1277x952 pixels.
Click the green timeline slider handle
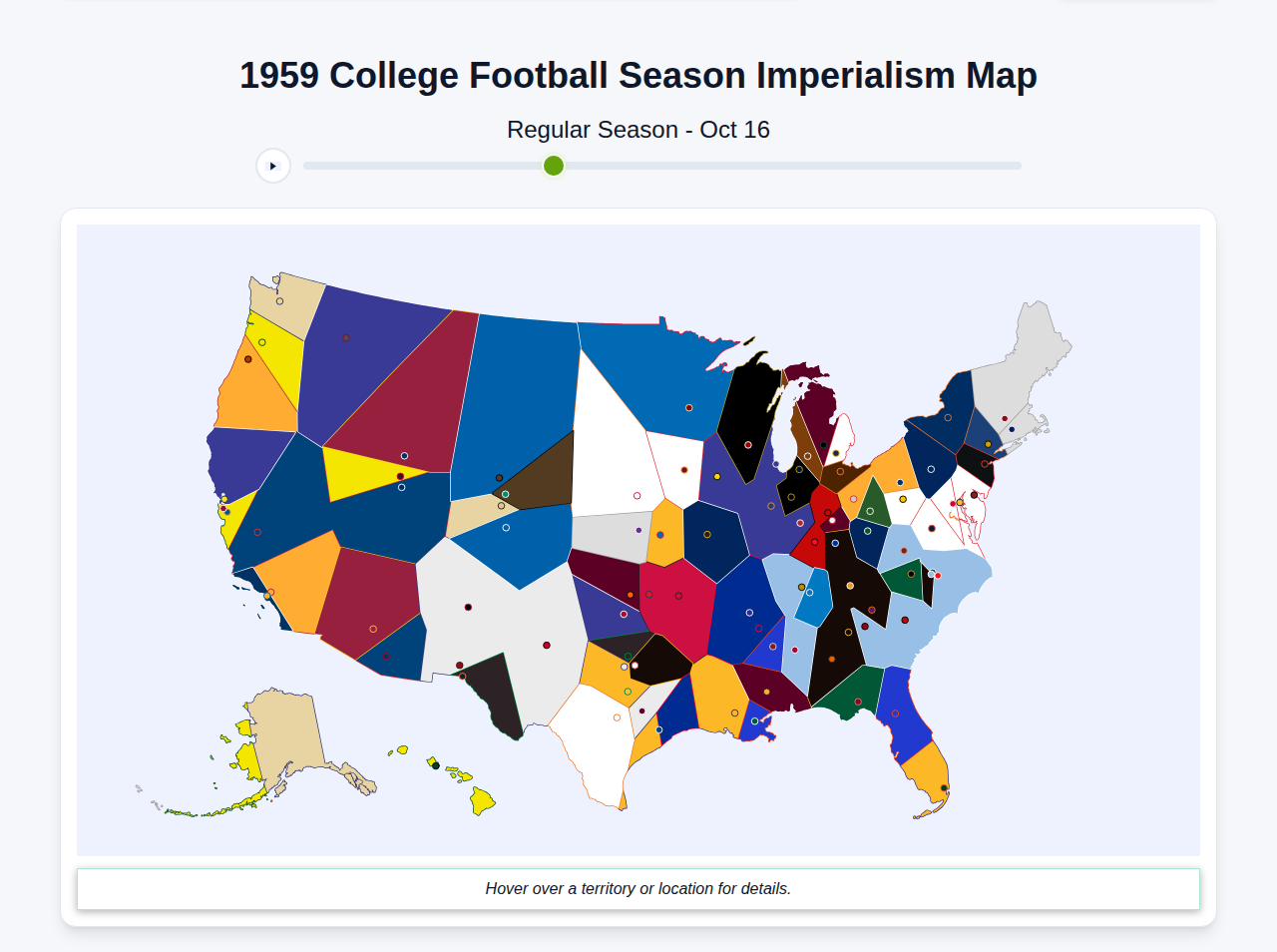pyautogui.click(x=552, y=166)
